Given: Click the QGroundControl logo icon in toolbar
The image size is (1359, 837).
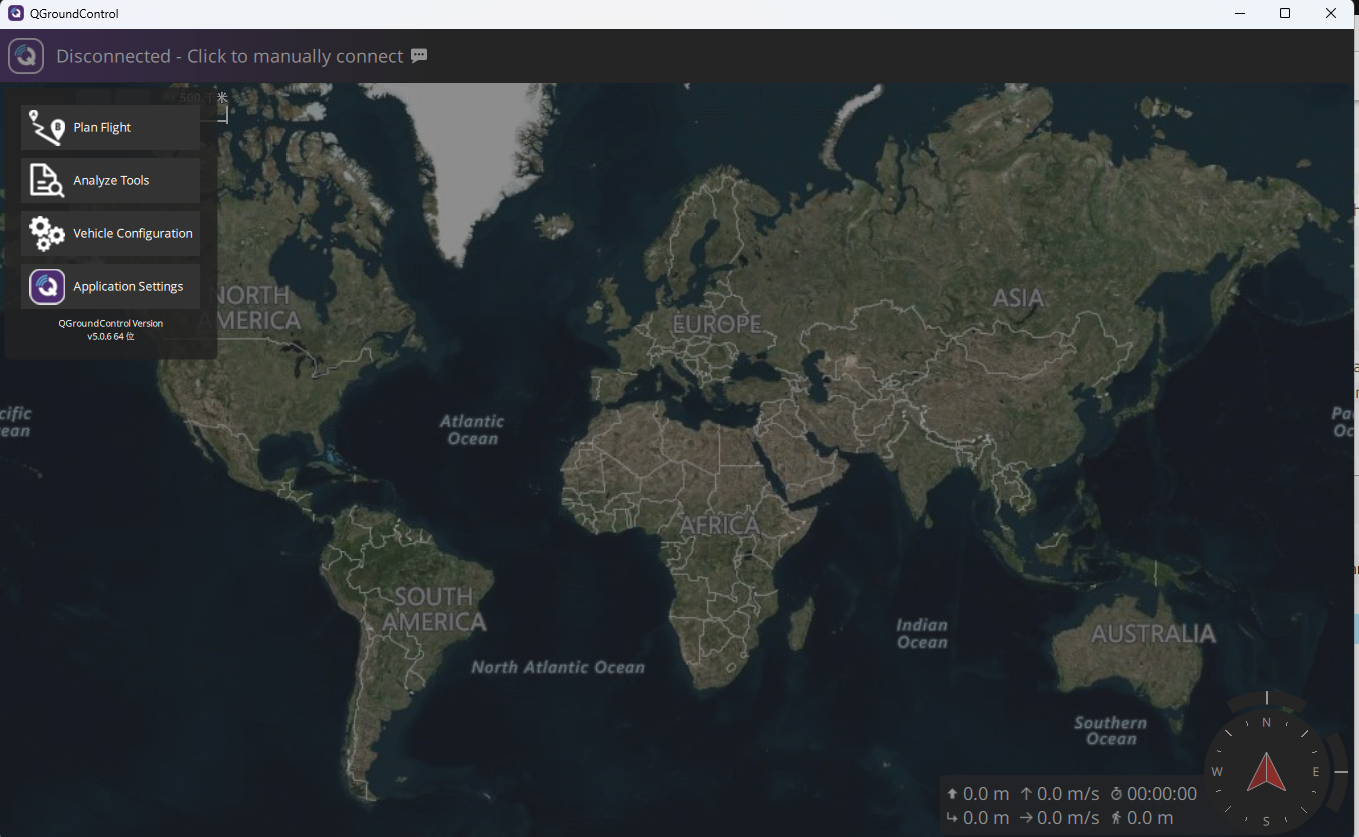Looking at the screenshot, I should (x=26, y=56).
